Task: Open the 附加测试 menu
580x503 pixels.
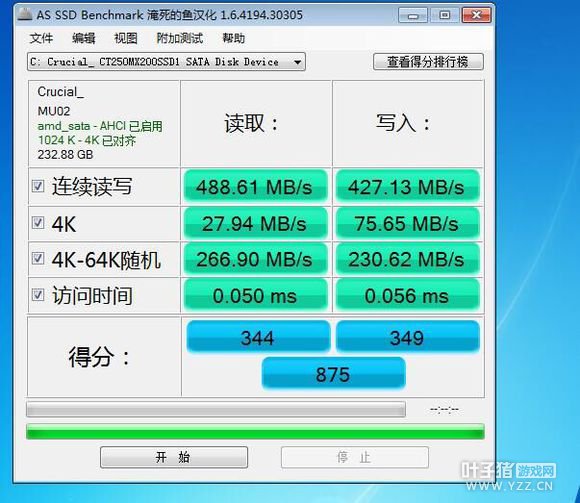Action: pyautogui.click(x=180, y=38)
